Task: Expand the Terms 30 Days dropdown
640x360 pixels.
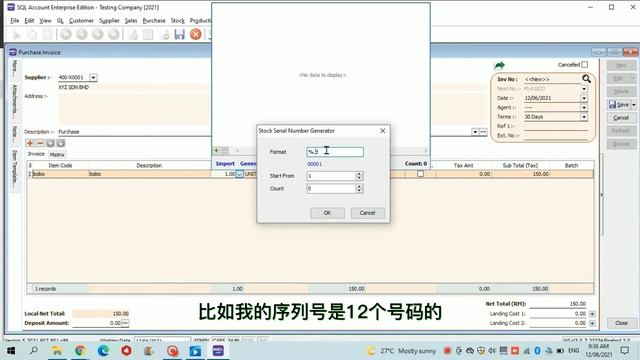Action: click(x=584, y=117)
